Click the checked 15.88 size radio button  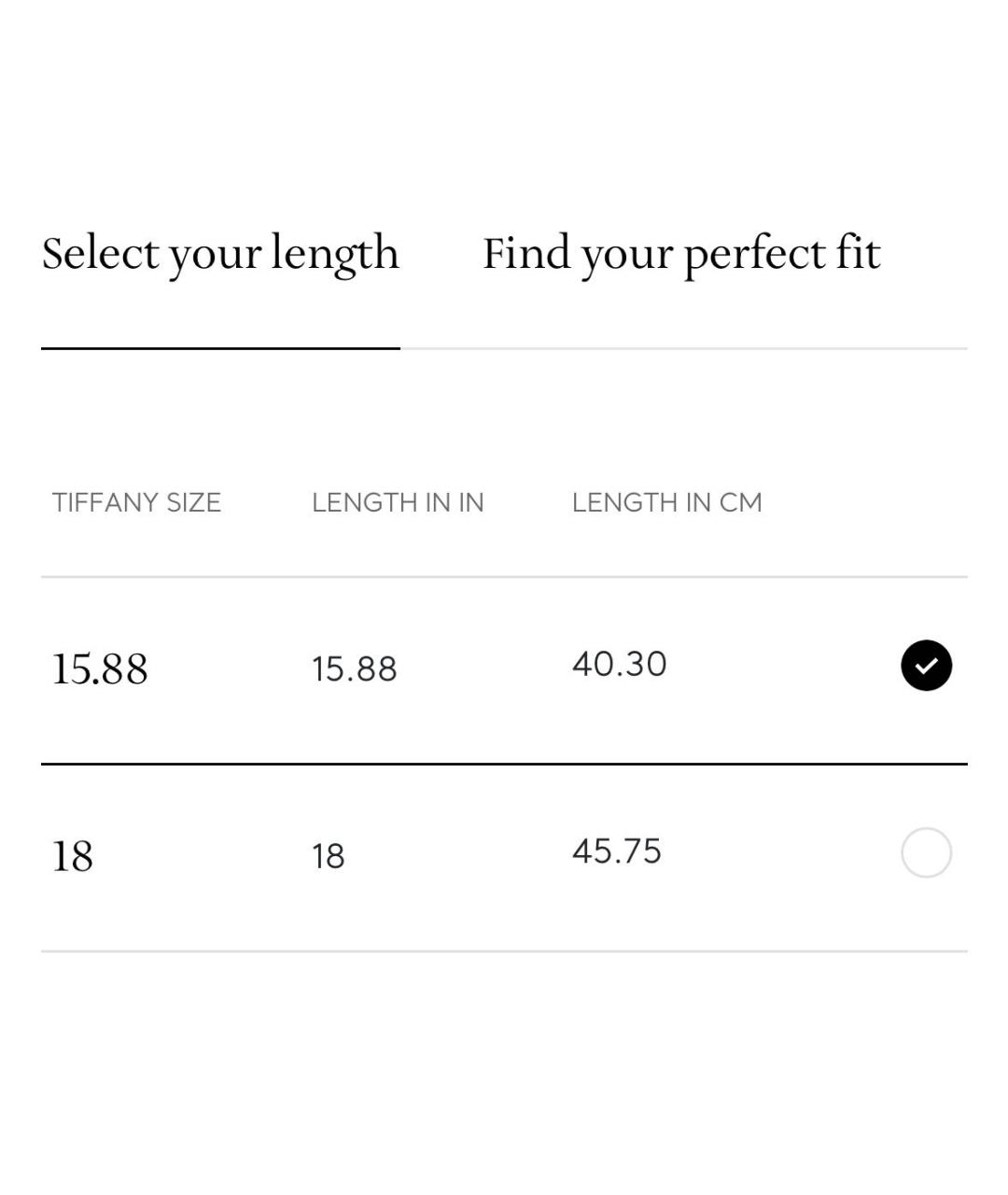(926, 666)
